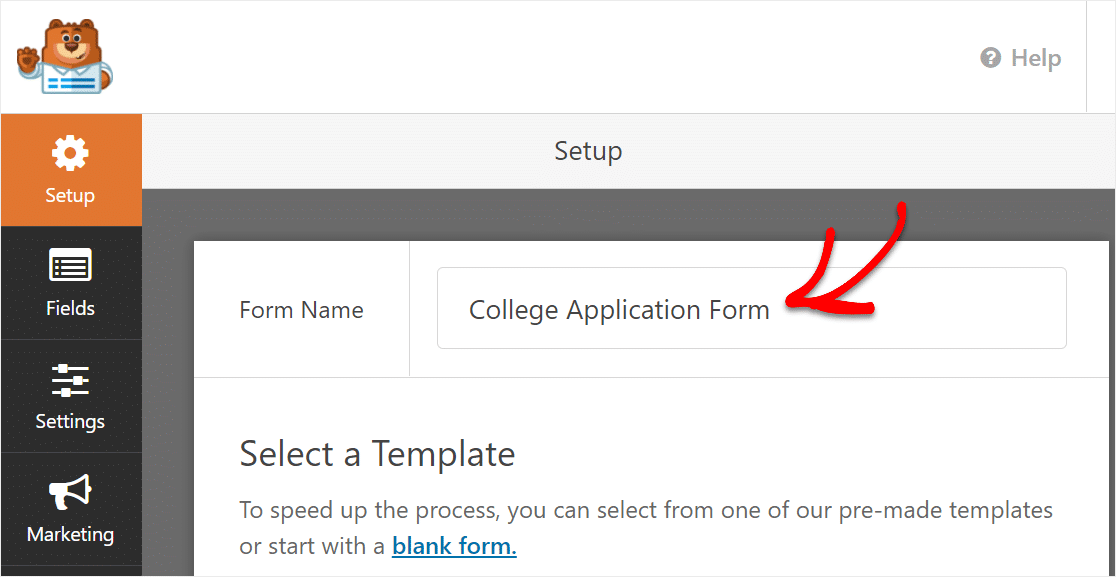Click the Setup label in sidebar
This screenshot has height=577, width=1116.
[x=70, y=195]
